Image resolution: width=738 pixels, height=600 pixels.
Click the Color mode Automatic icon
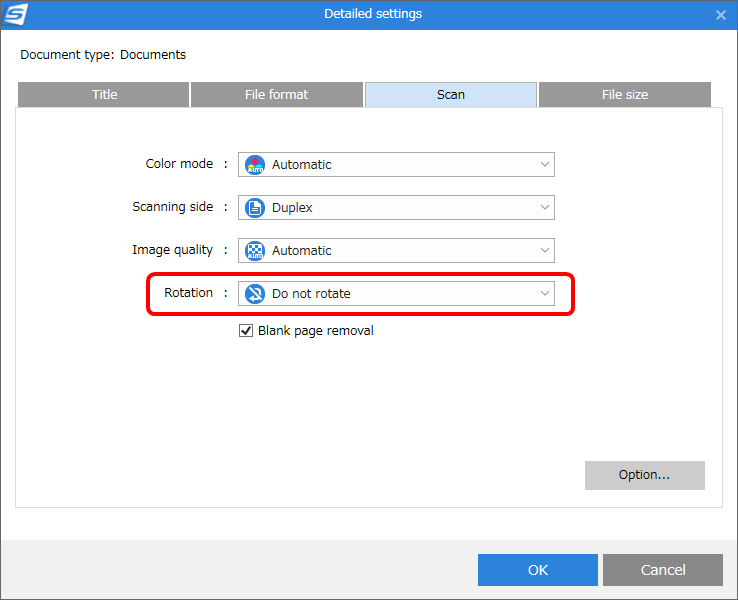pos(255,165)
